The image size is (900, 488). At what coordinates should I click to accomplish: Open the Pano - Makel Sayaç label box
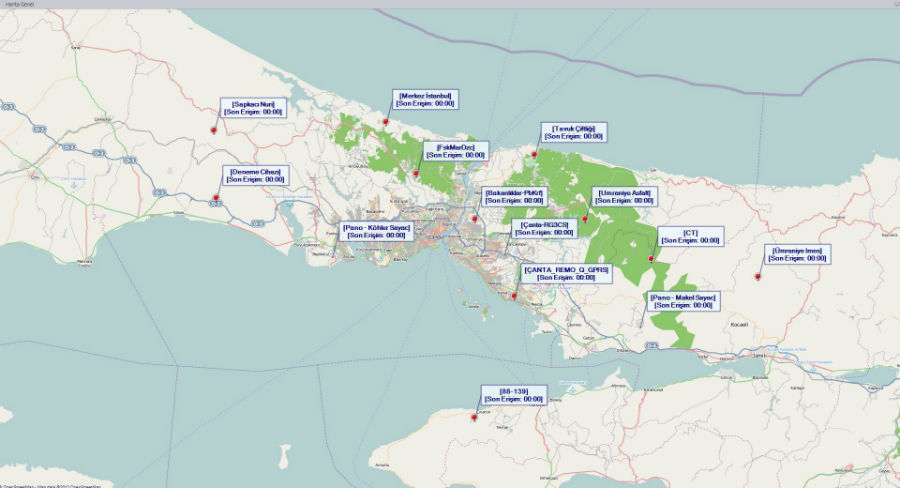683,301
